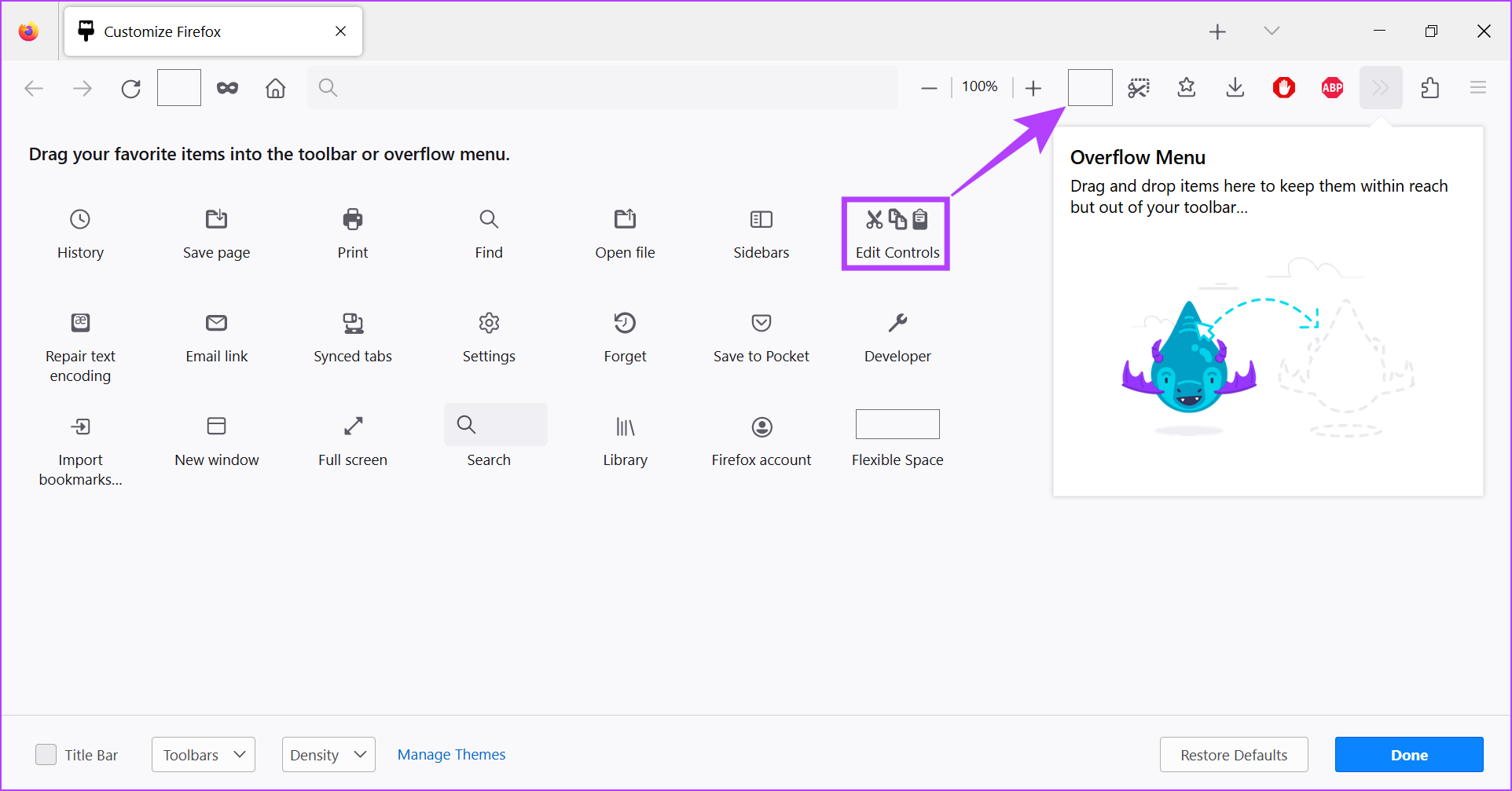Viewport: 1512px width, 791px height.
Task: Open a new tab with plus button
Action: [x=1217, y=31]
